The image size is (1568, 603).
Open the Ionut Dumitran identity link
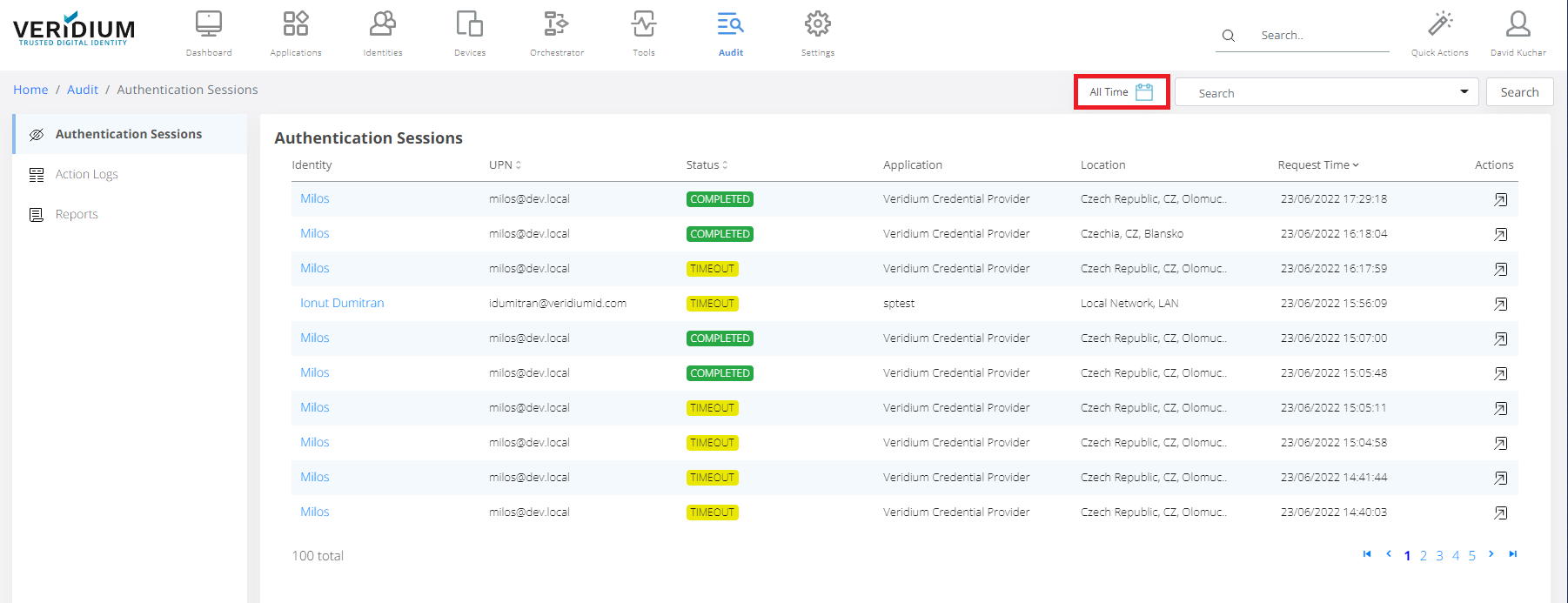click(x=342, y=303)
